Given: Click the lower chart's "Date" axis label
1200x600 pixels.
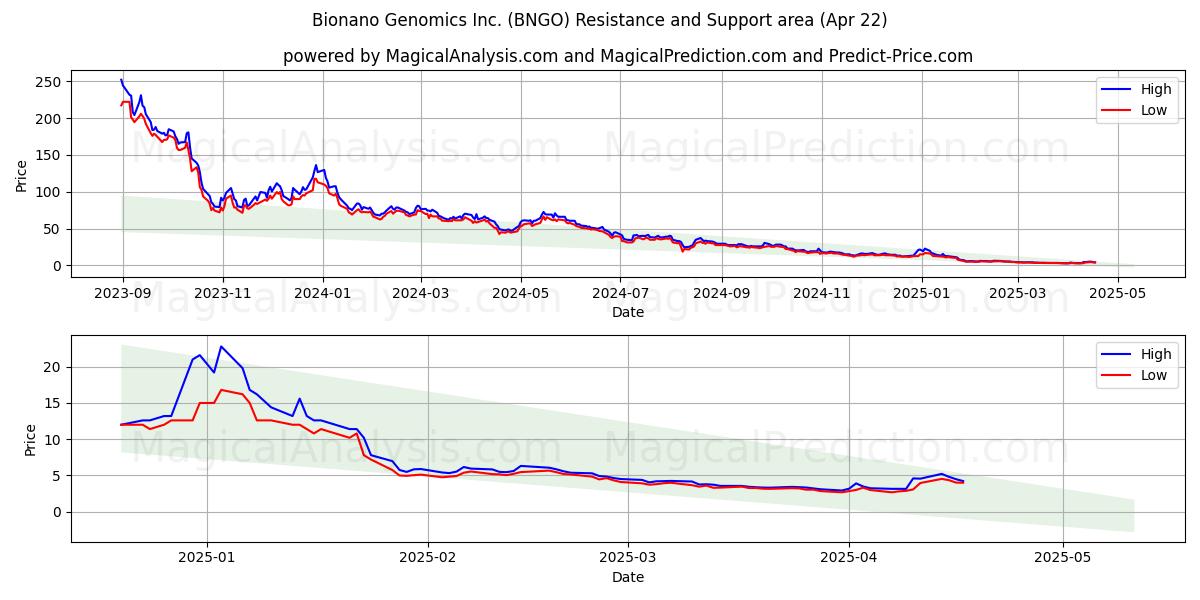Looking at the screenshot, I should point(627,577).
